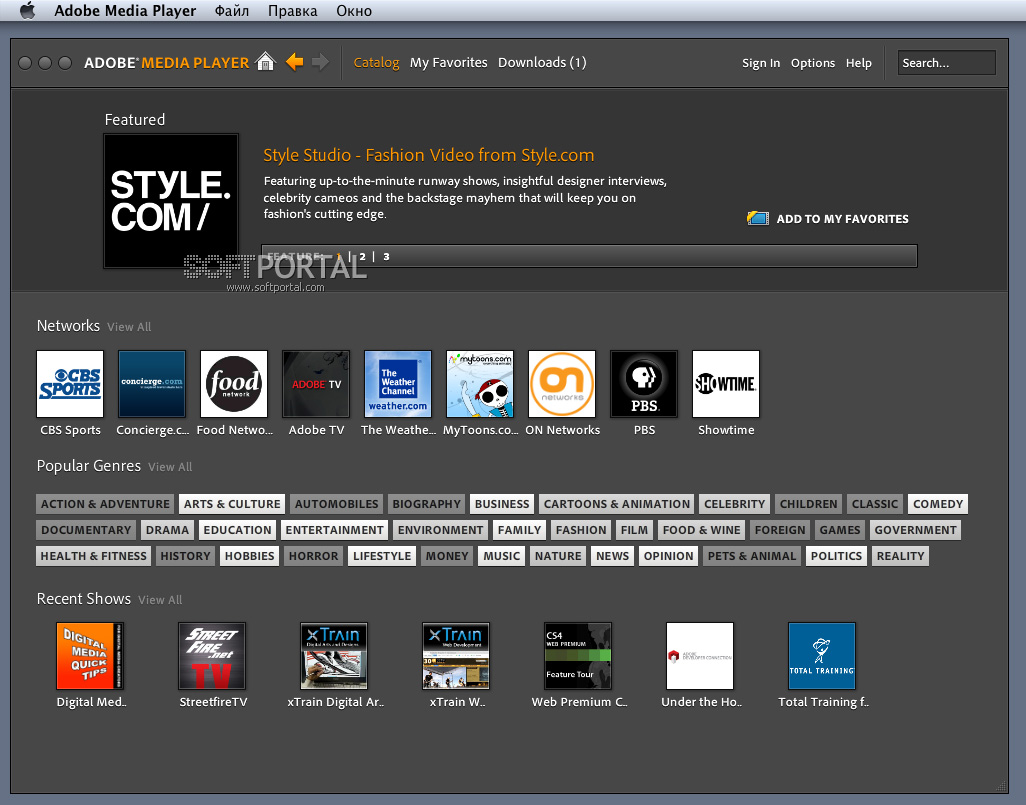Switch to the Downloads (1) tab
Image resolution: width=1026 pixels, height=805 pixels.
[542, 62]
